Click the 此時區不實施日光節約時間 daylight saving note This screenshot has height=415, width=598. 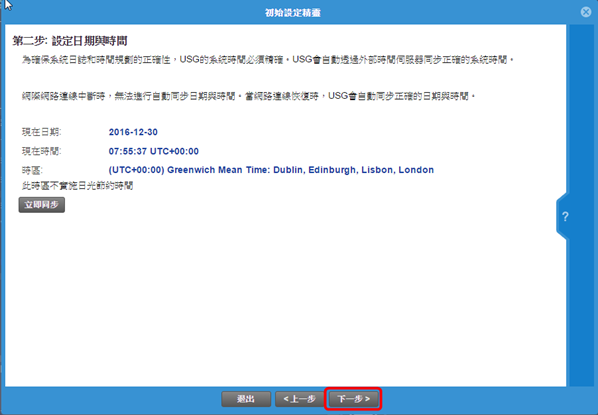click(x=77, y=186)
